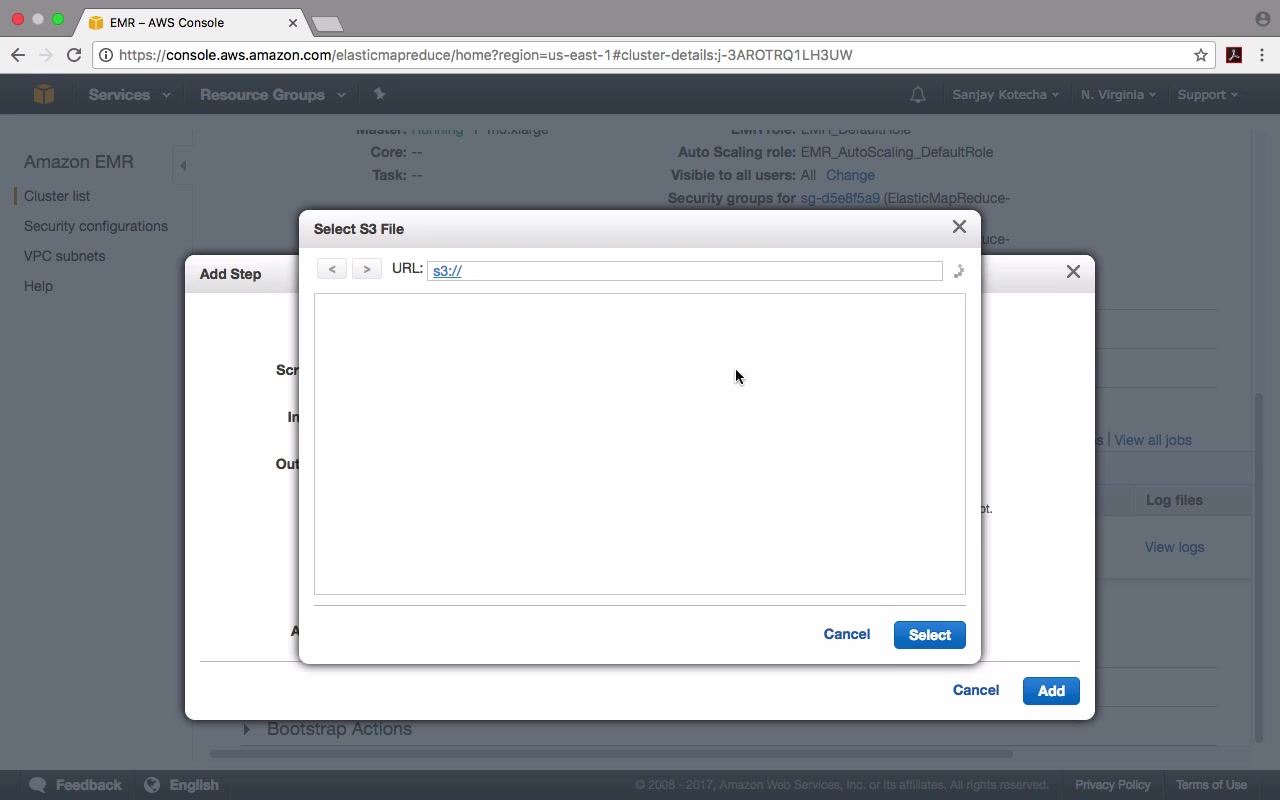Click Add in the Add Step dialog
The height and width of the screenshot is (800, 1280).
(1051, 691)
